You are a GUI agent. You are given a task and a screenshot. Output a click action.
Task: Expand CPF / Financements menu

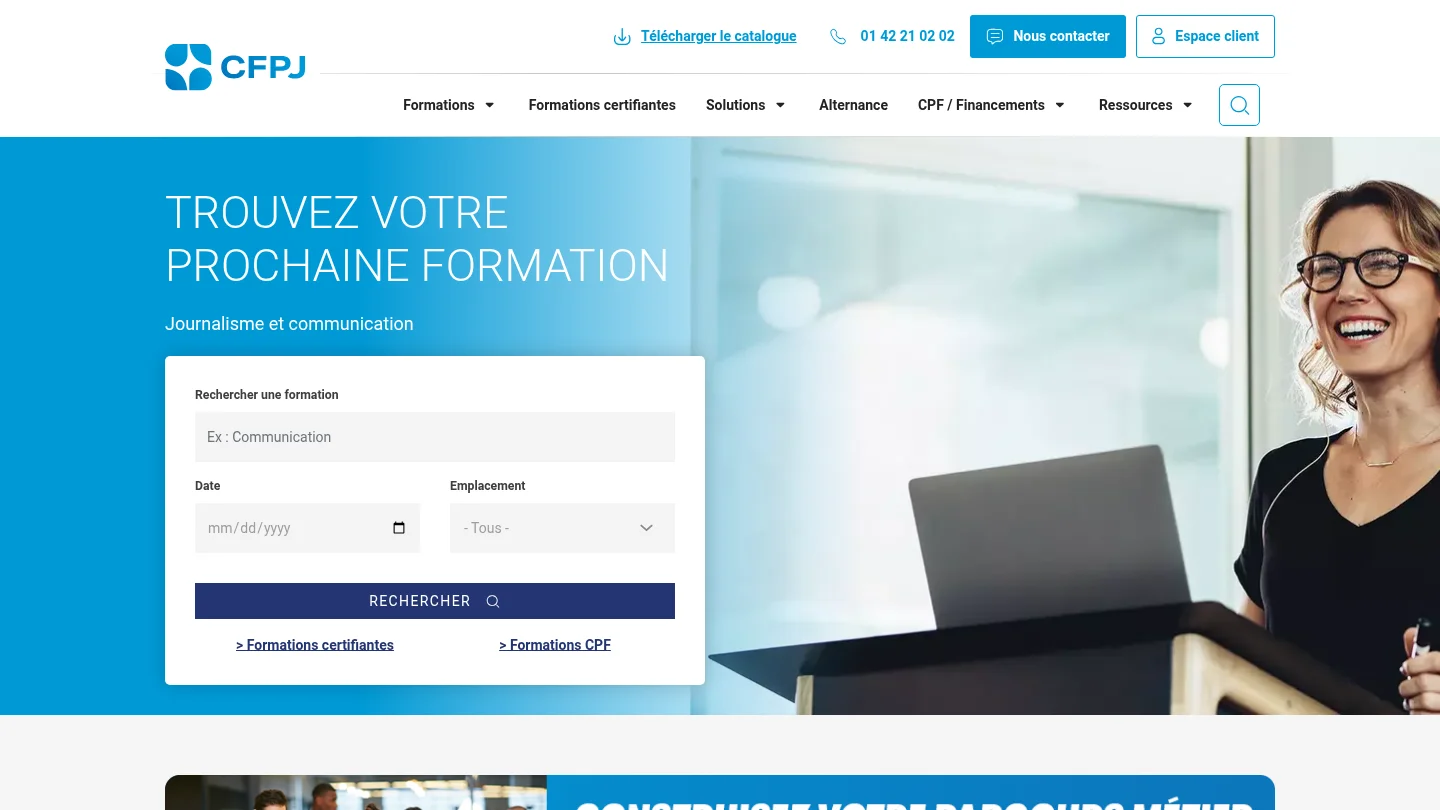pyautogui.click(x=991, y=105)
